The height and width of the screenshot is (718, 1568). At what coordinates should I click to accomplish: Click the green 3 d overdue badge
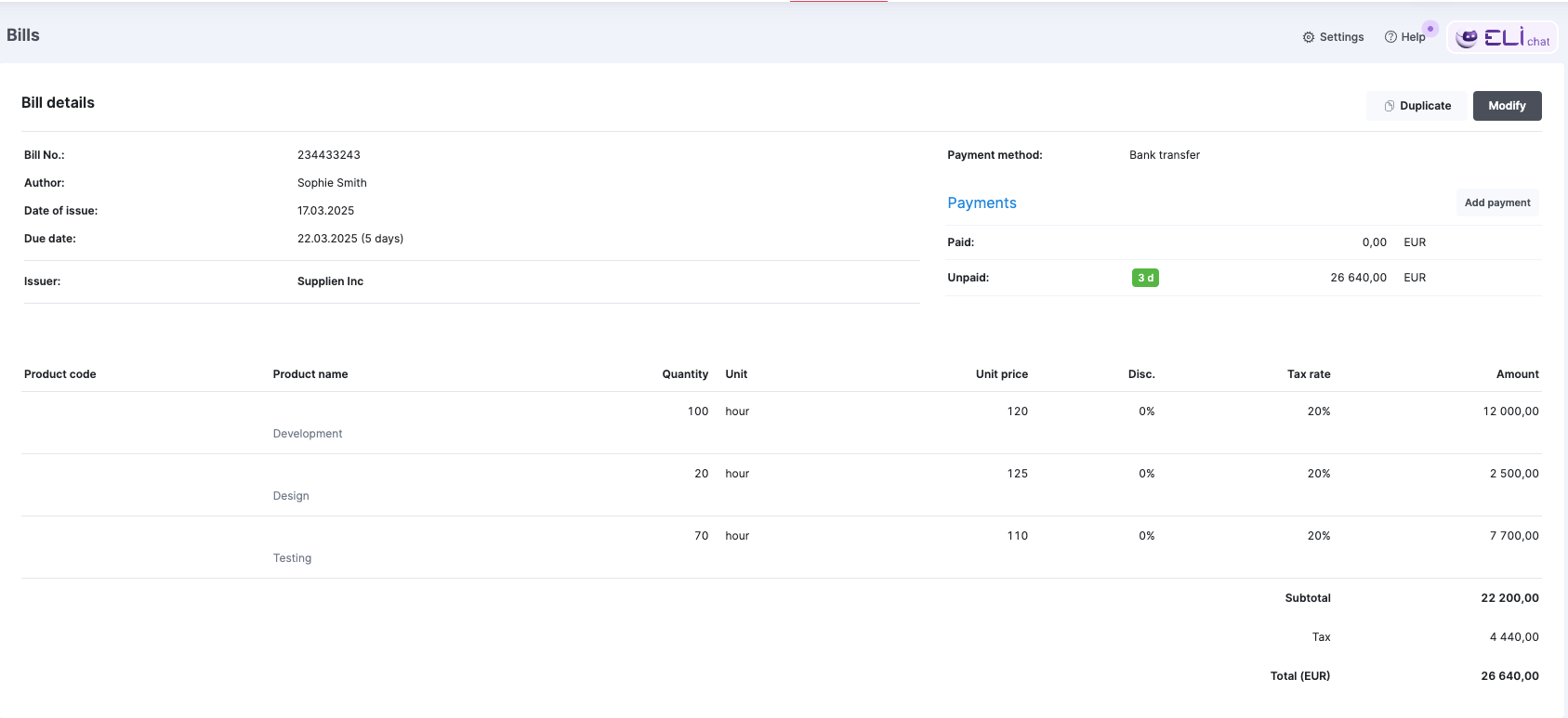1145,278
